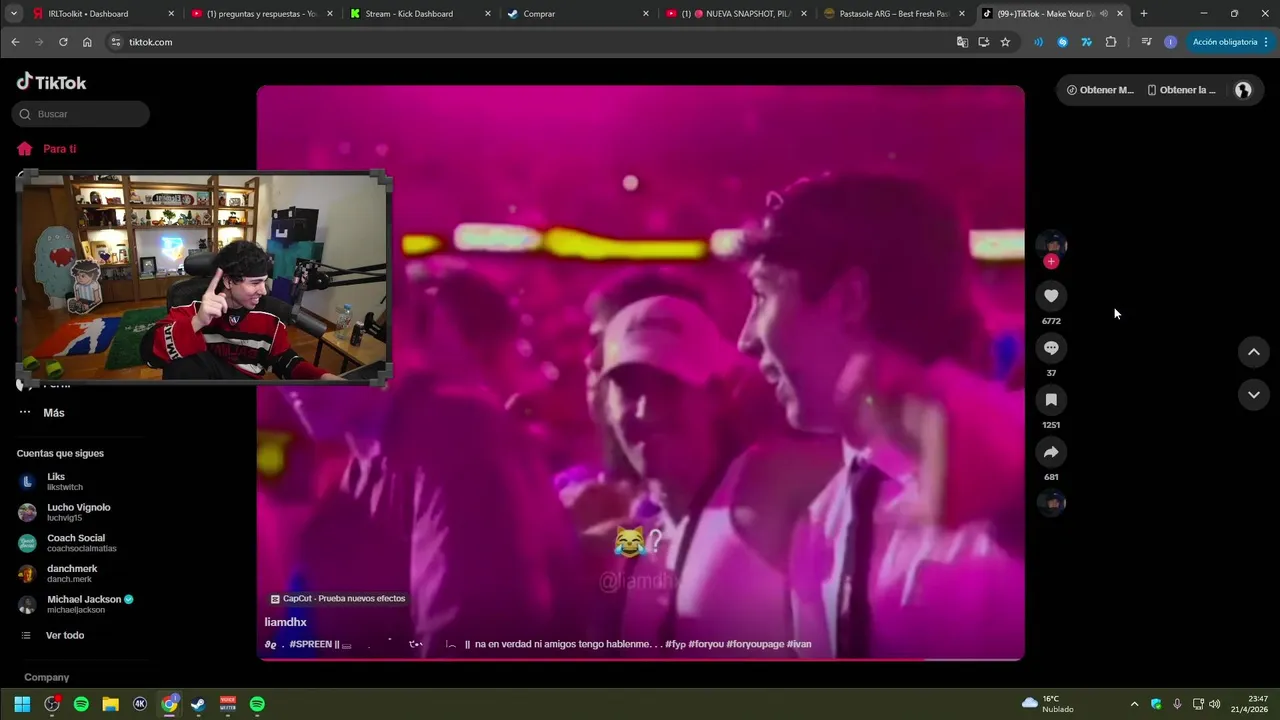This screenshot has height=720, width=1280.
Task: Open the Chrome profile avatar
Action: (x=1170, y=42)
